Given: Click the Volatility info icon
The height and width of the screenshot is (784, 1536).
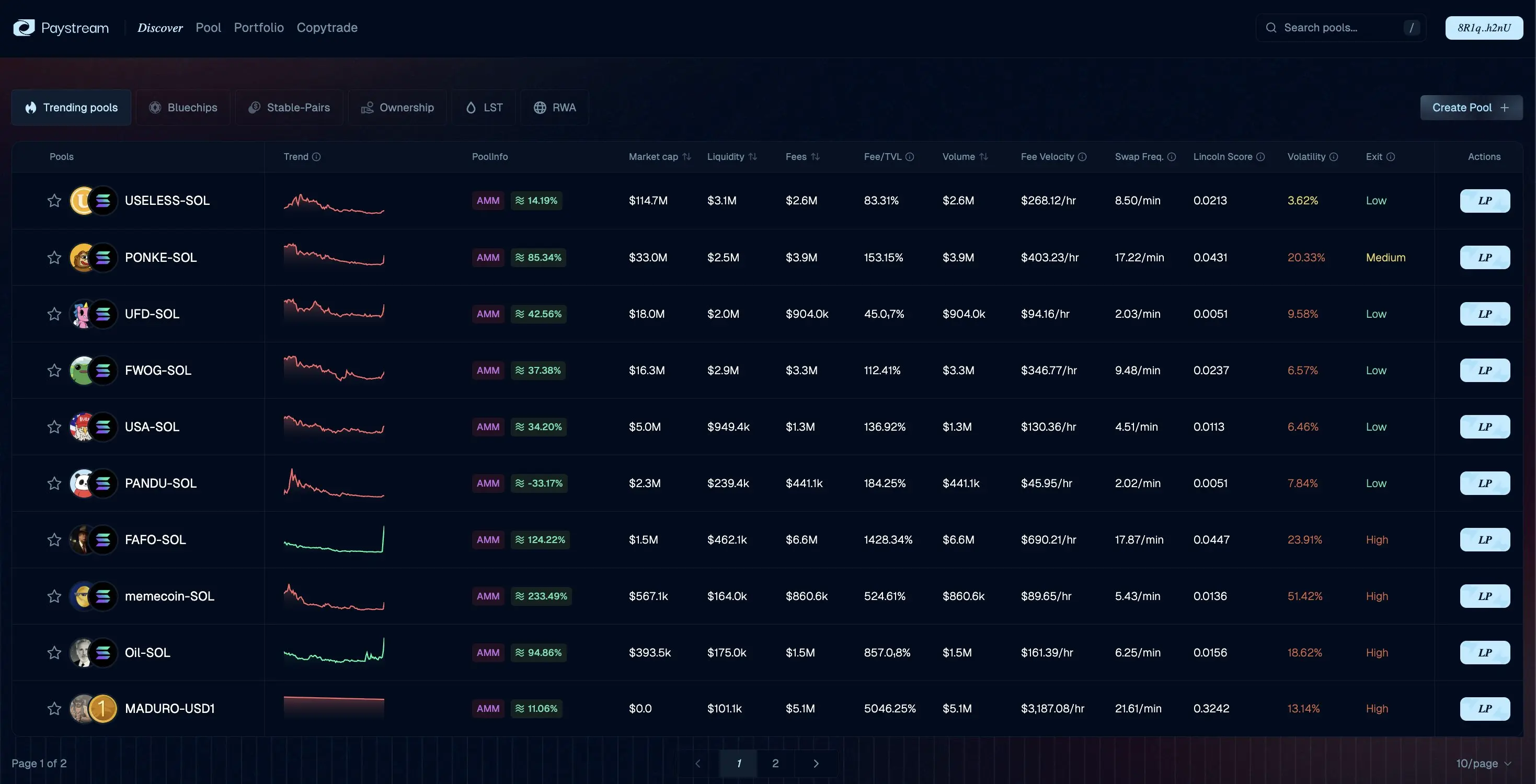Looking at the screenshot, I should click(1334, 157).
